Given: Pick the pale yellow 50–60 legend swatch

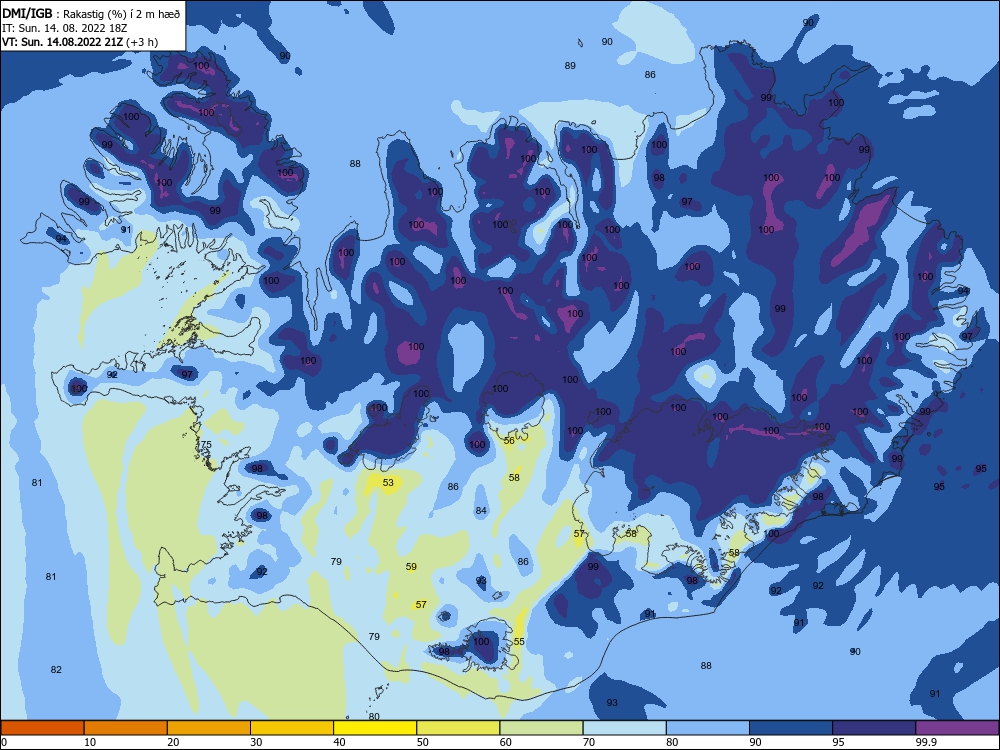Looking at the screenshot, I should 458,728.
